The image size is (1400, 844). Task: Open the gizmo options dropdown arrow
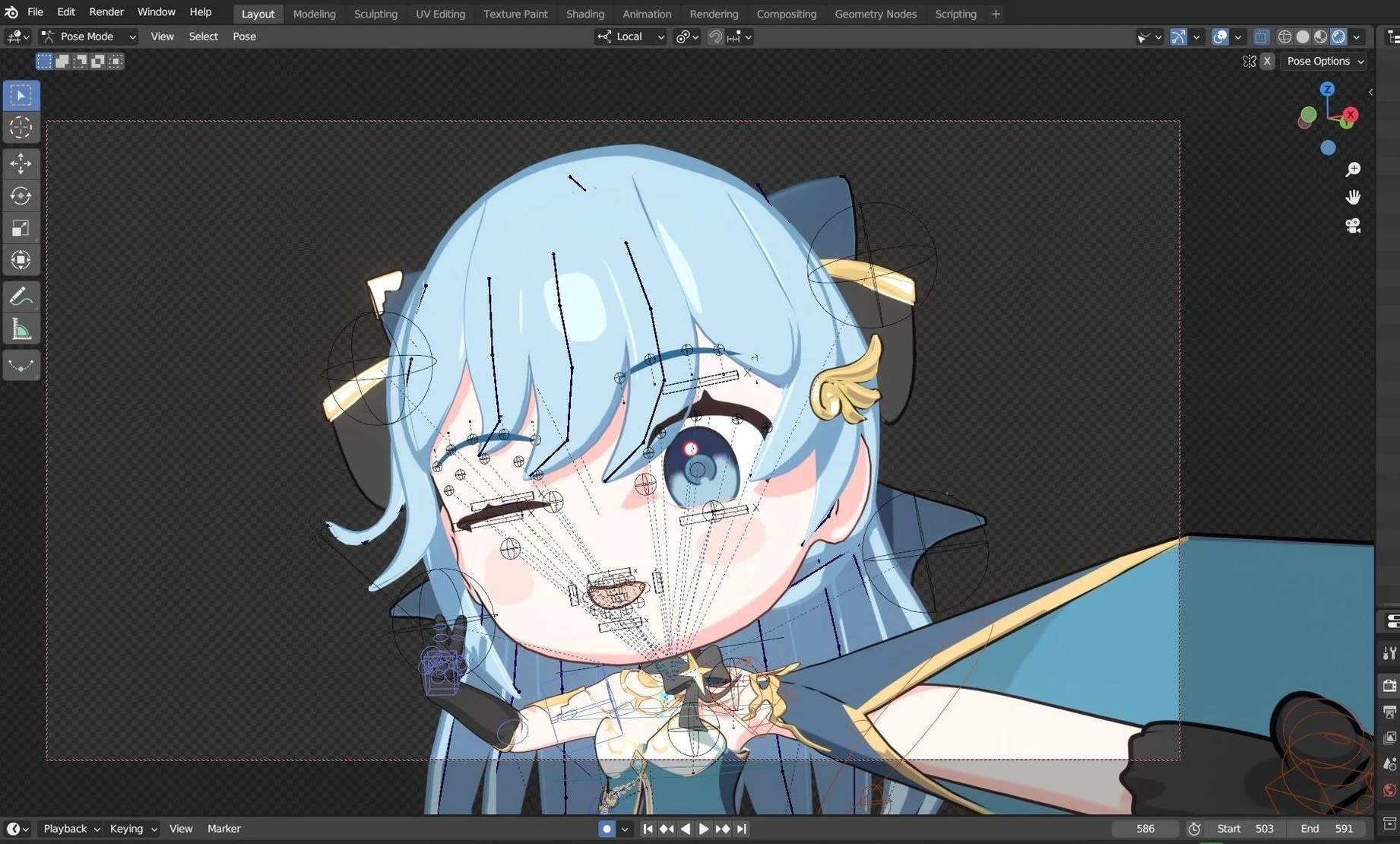(x=1196, y=36)
